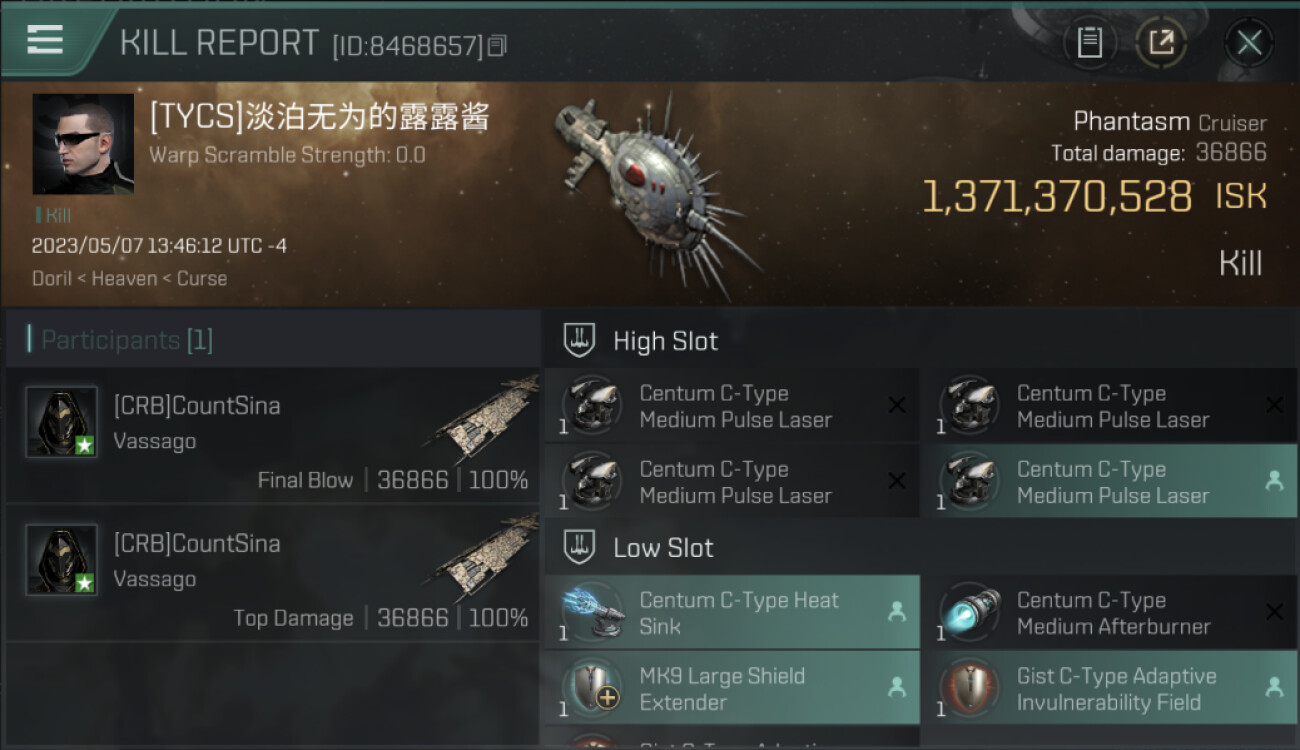Click the share export icon
1300x750 pixels.
tap(1161, 43)
